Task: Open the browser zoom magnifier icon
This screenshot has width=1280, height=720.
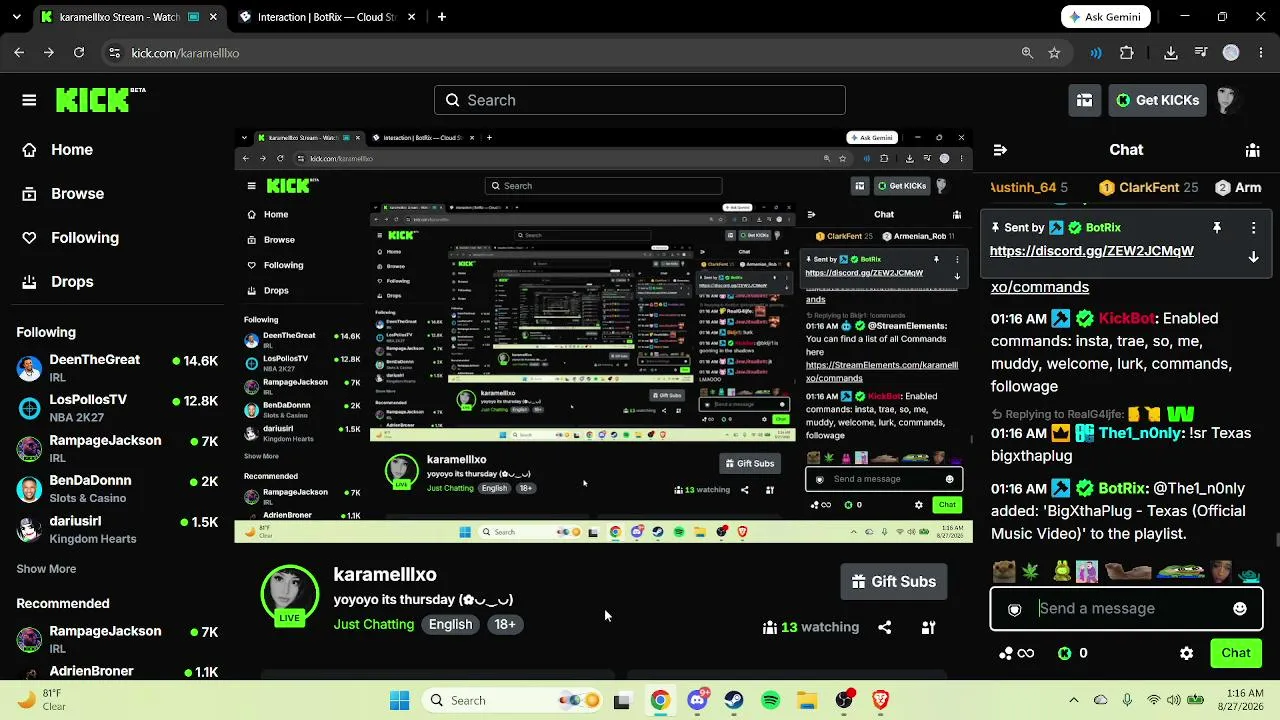Action: pyautogui.click(x=1027, y=53)
